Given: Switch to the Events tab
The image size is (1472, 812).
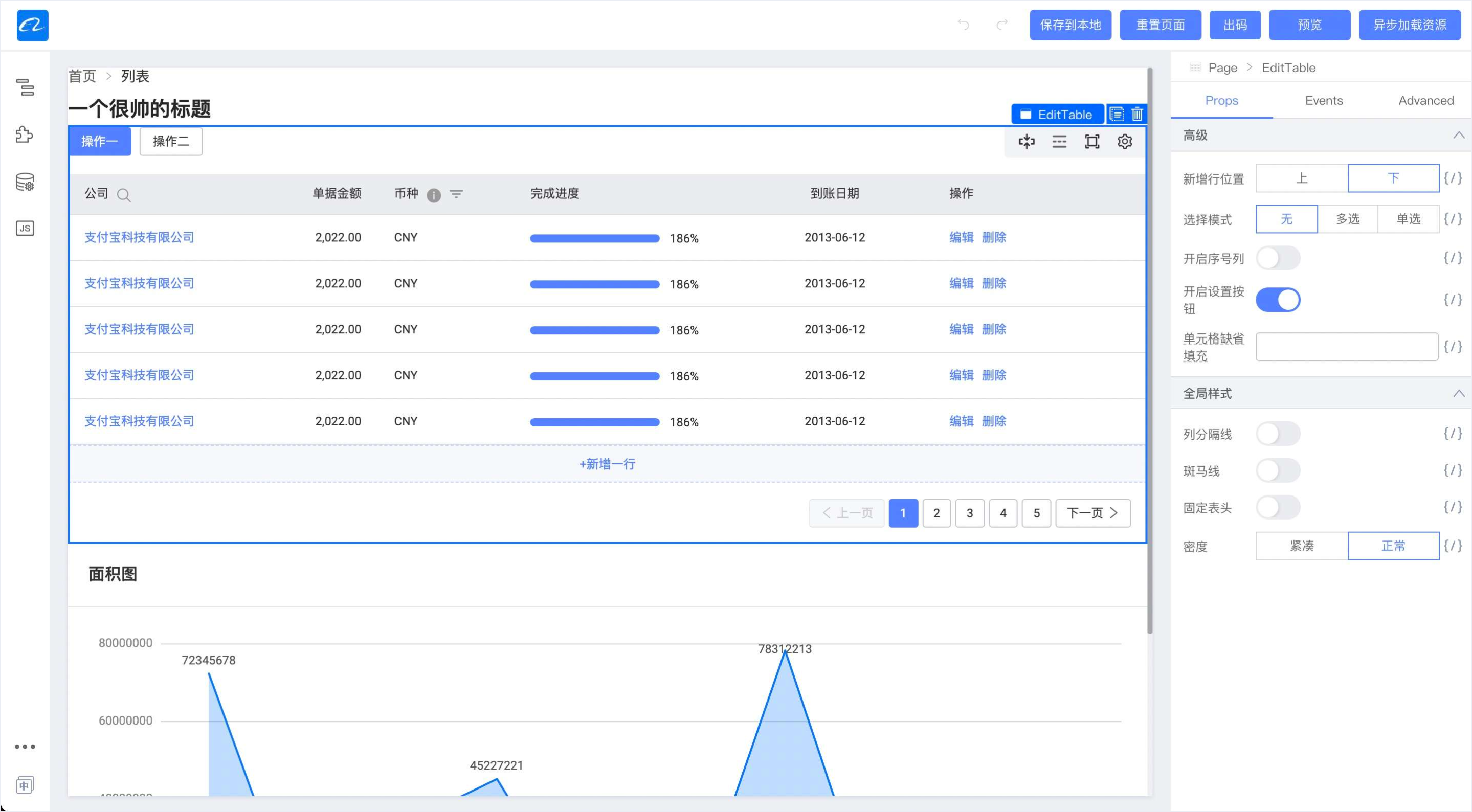Looking at the screenshot, I should (x=1324, y=101).
